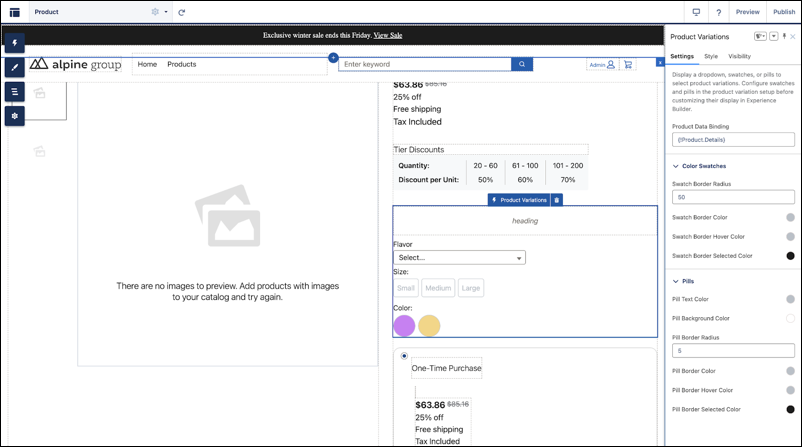Click the Enter keyword search field
802x447 pixels.
coord(425,64)
